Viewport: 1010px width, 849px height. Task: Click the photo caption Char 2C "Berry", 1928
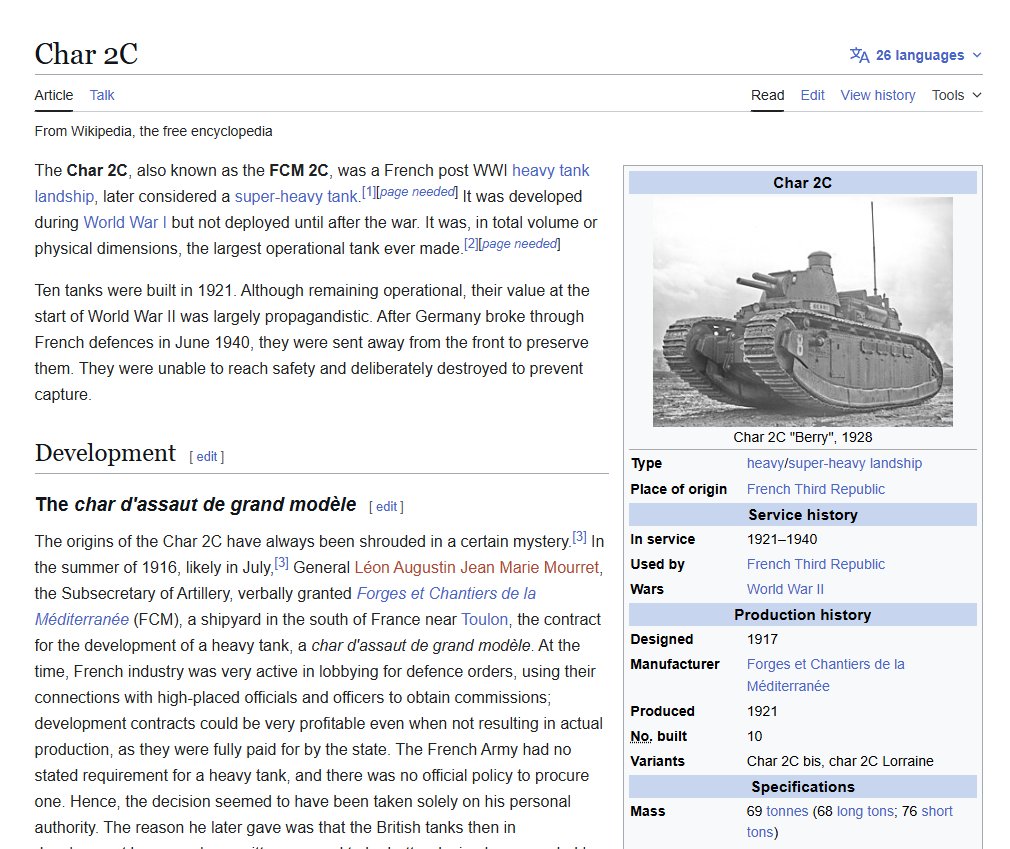[803, 437]
